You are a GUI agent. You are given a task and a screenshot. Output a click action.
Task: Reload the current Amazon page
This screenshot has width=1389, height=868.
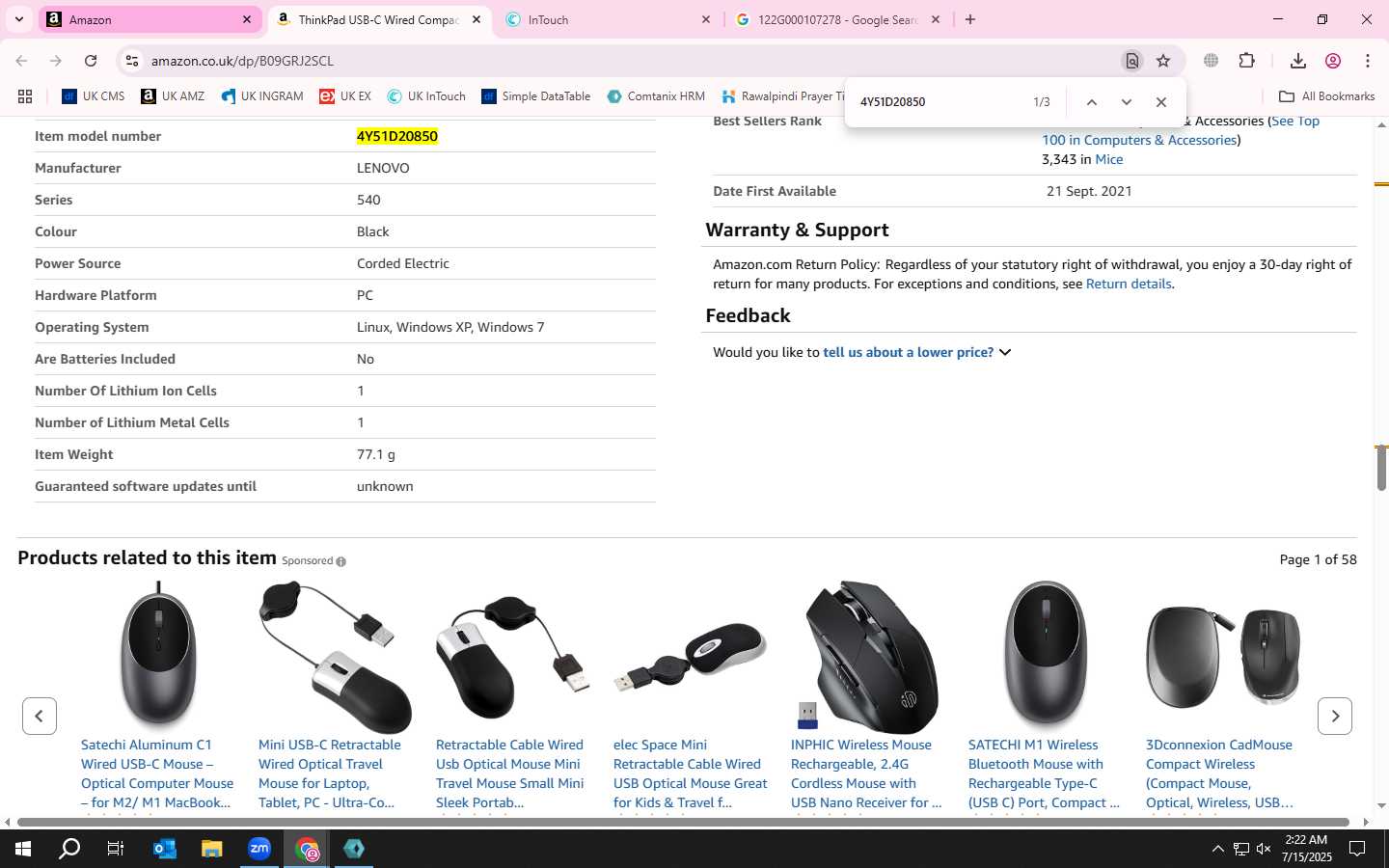[x=91, y=61]
